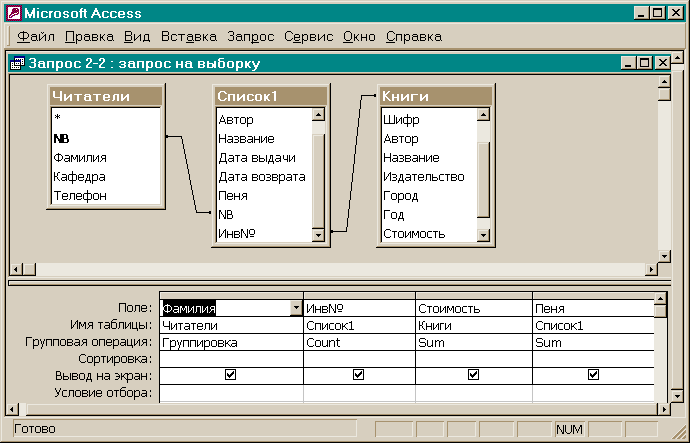Click Условие отбора cell for Инв№ column
690x443 pixels.
360,393
